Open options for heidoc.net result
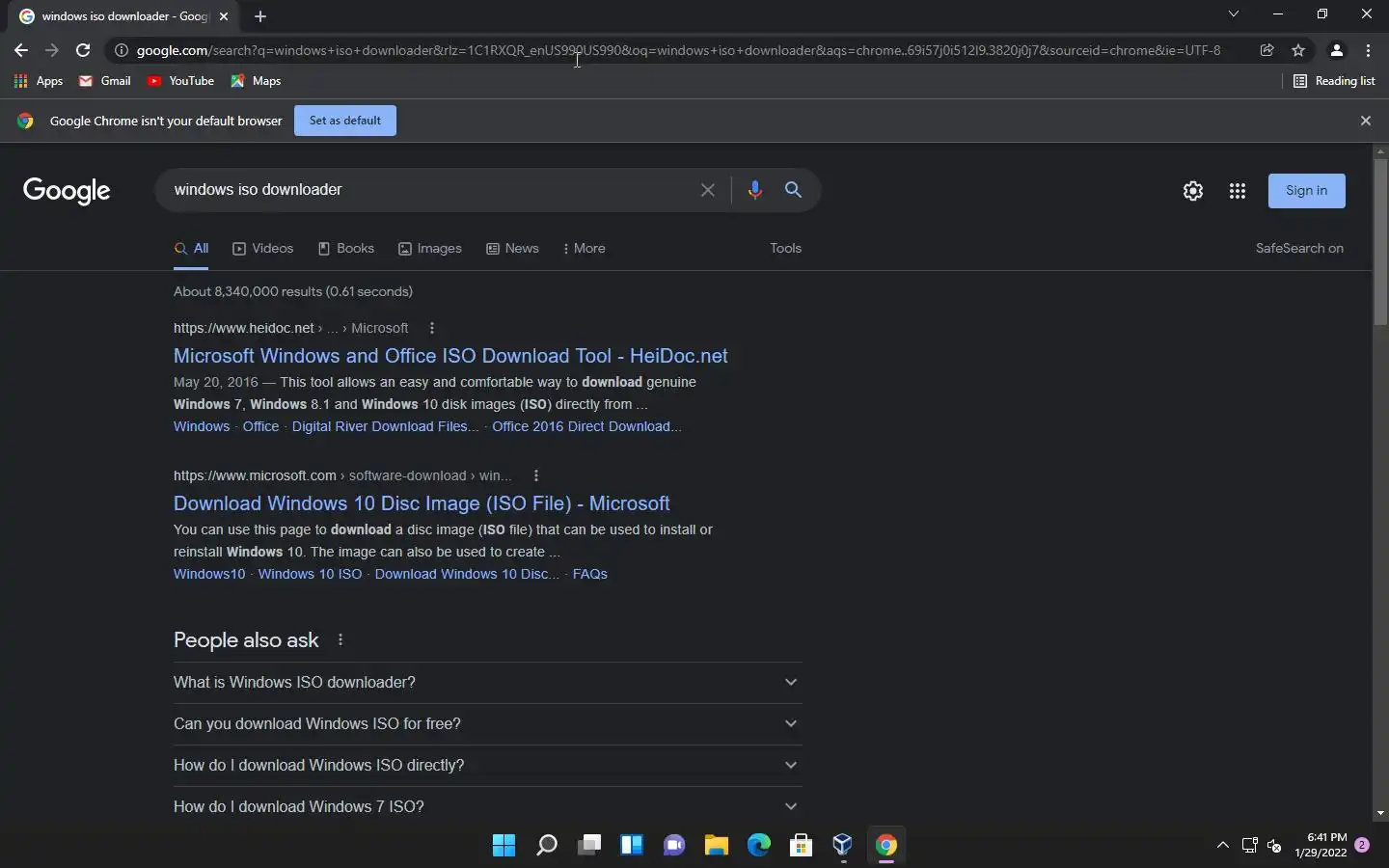 click(432, 328)
